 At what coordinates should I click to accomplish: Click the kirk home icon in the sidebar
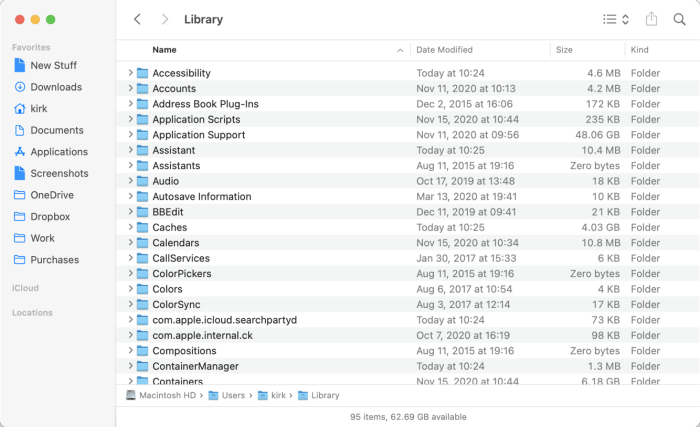(x=20, y=109)
